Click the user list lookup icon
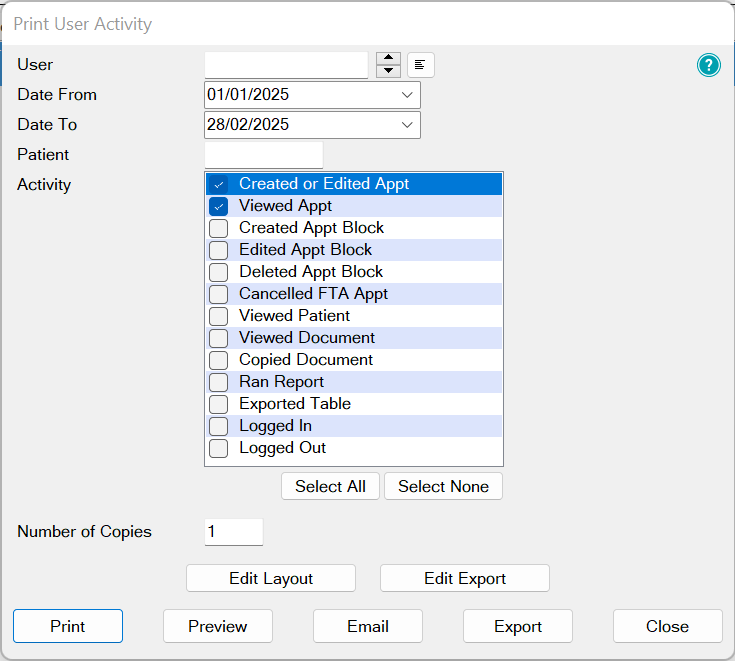The height and width of the screenshot is (661, 735). point(421,66)
